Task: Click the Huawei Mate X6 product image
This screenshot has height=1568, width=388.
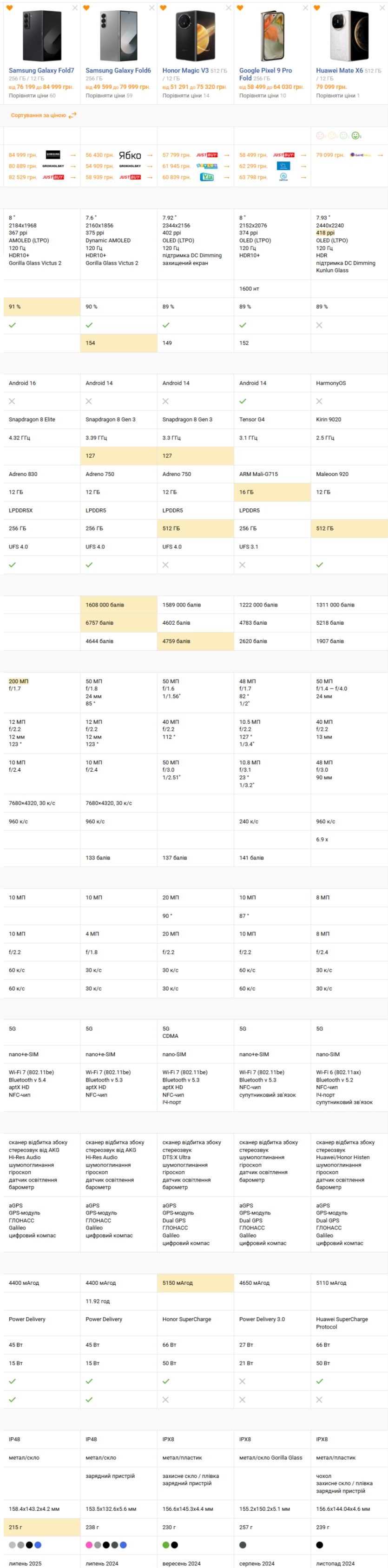Action: (x=349, y=37)
